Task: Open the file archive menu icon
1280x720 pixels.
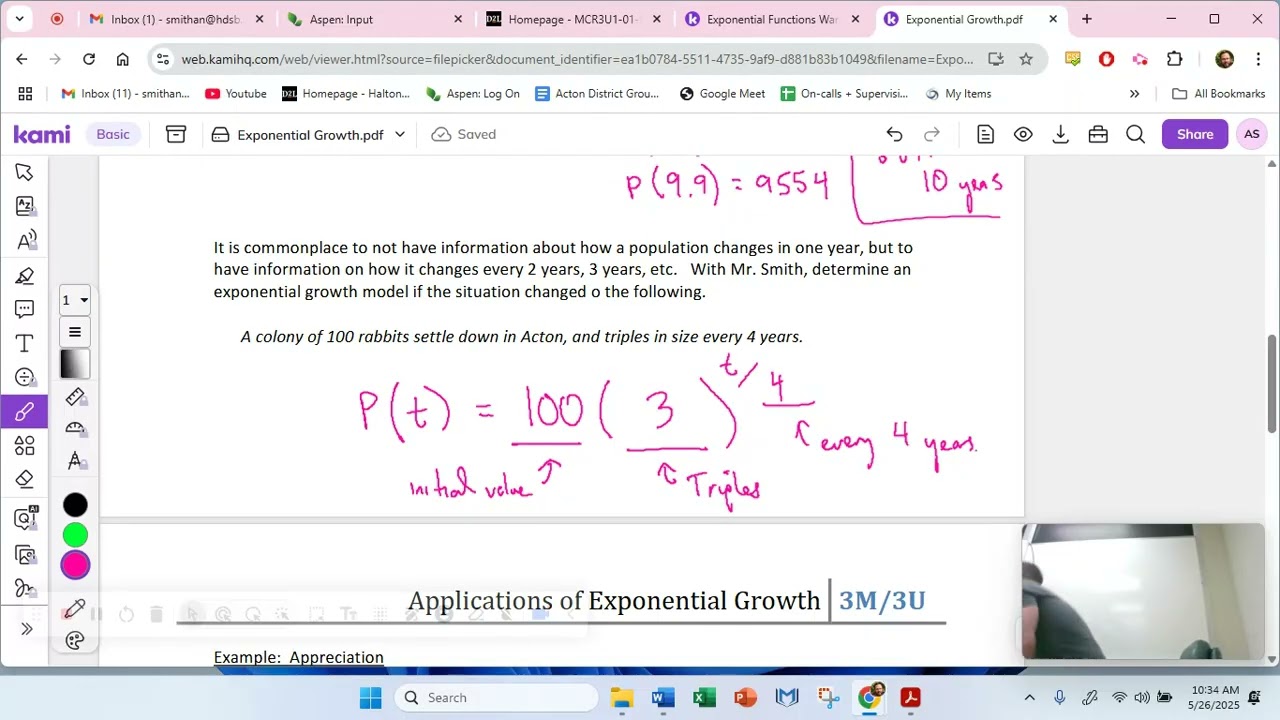Action: click(176, 134)
